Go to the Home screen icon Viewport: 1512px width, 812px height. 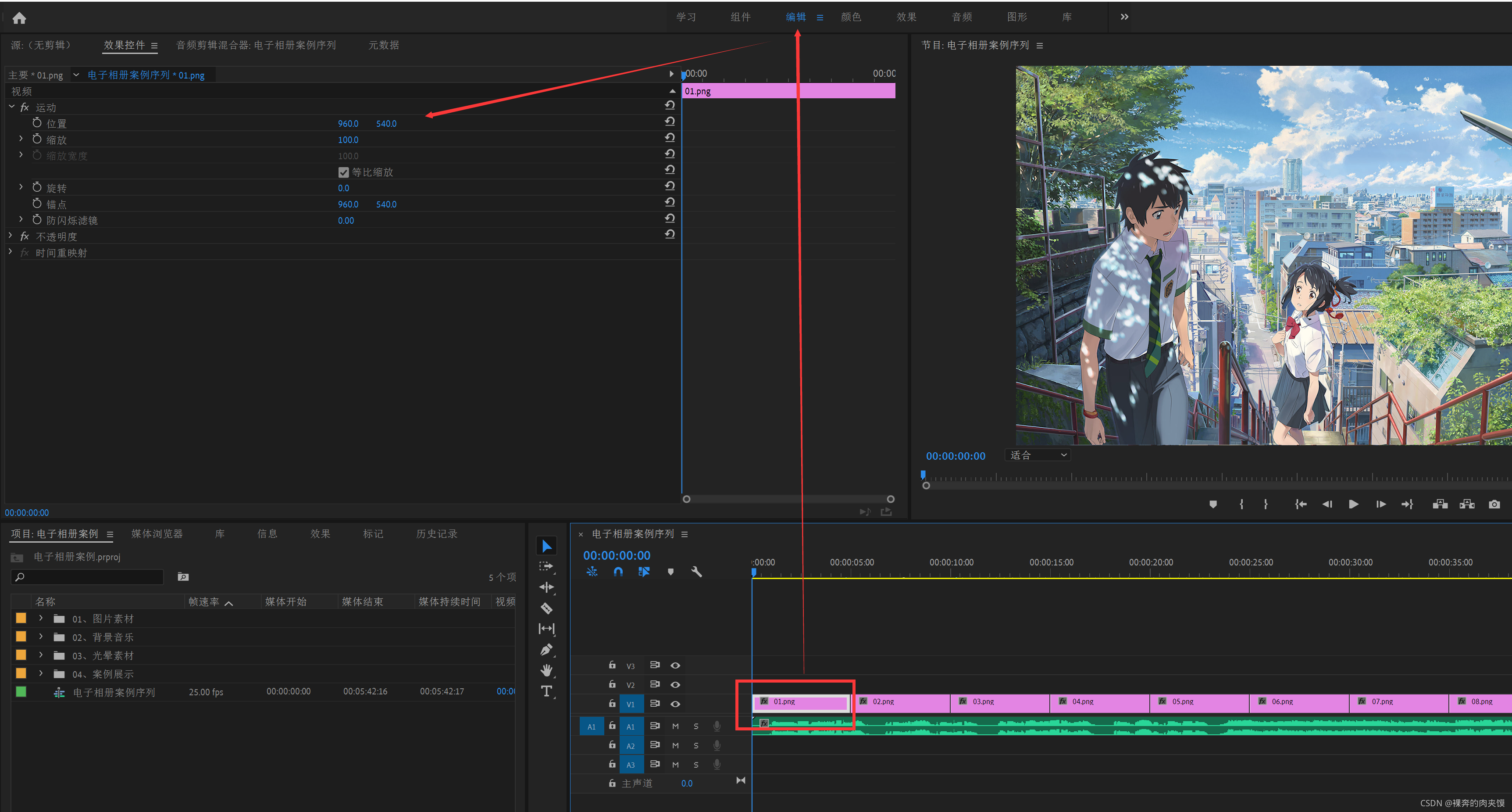point(19,18)
